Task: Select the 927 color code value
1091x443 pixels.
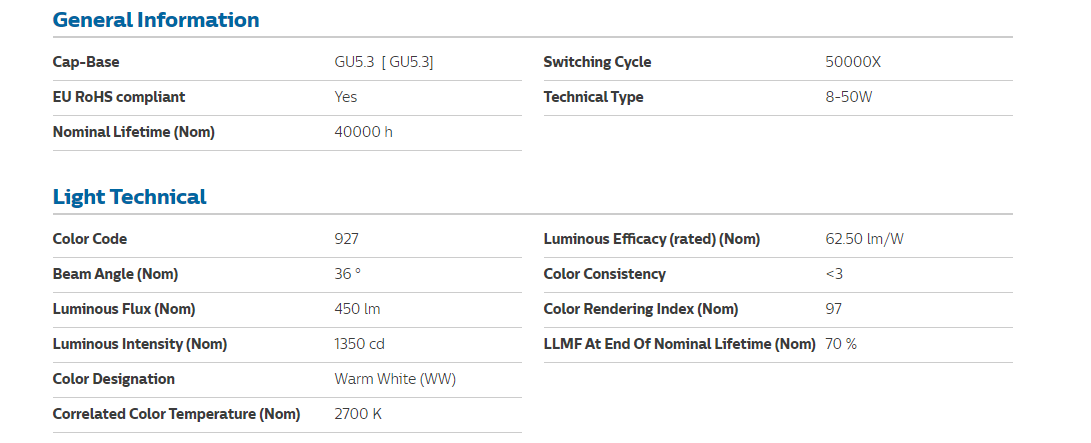Action: click(346, 239)
